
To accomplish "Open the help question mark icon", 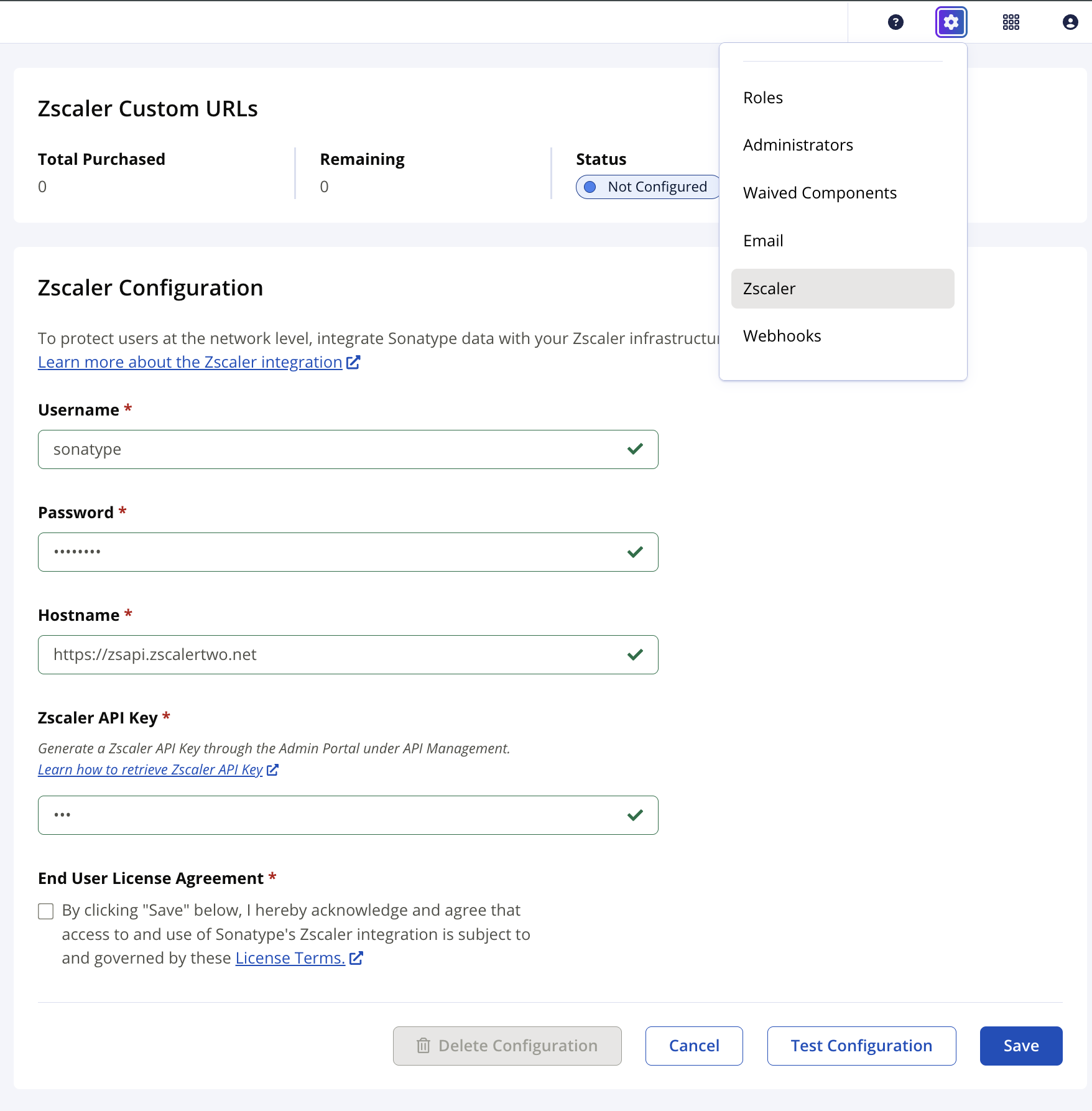I will pyautogui.click(x=895, y=22).
